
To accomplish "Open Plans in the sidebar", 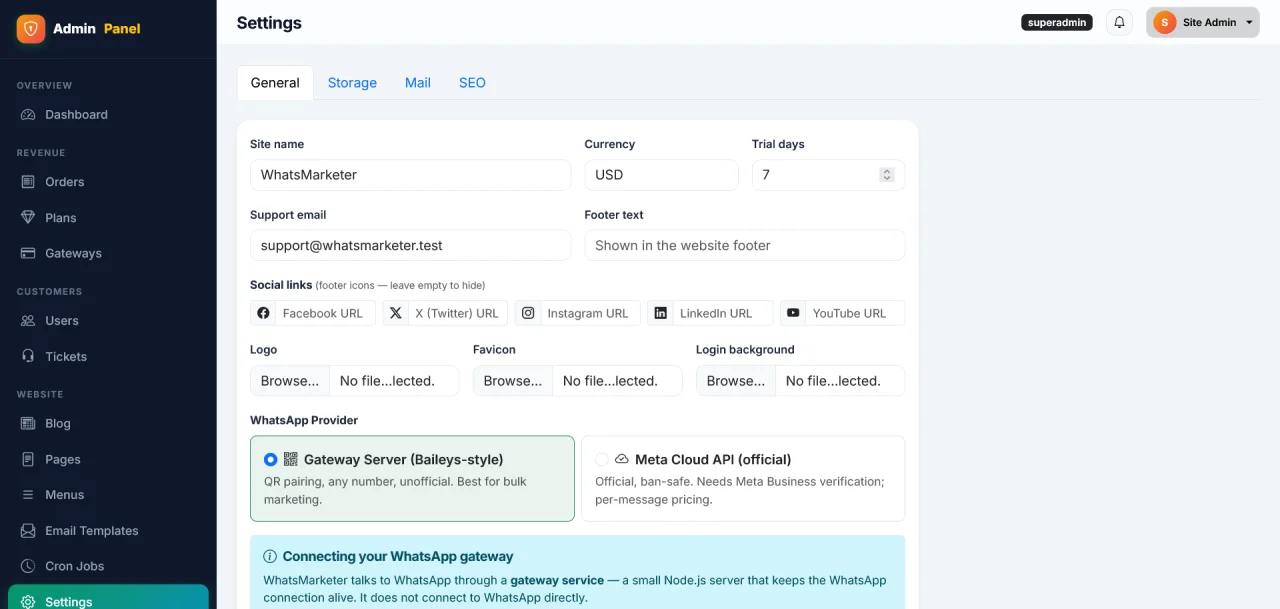I will click(108, 218).
